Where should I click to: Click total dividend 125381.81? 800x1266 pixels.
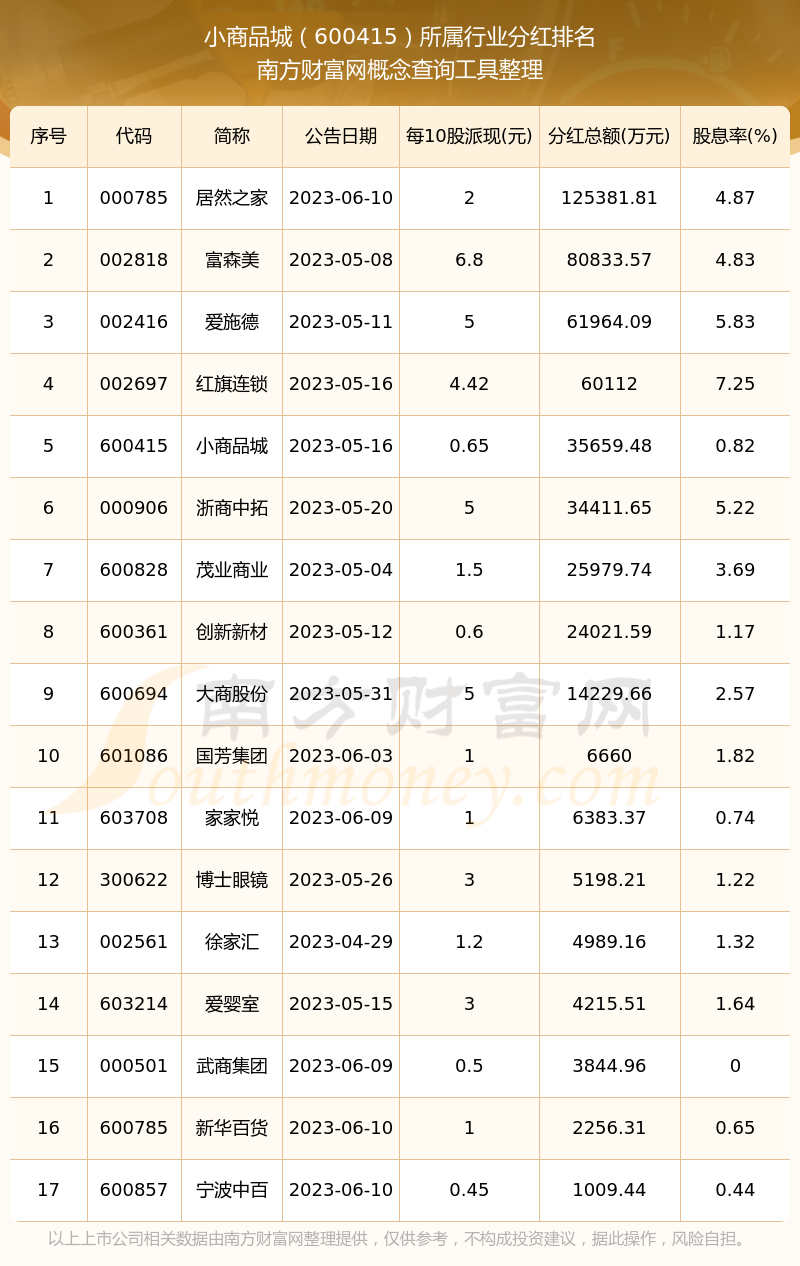click(610, 198)
